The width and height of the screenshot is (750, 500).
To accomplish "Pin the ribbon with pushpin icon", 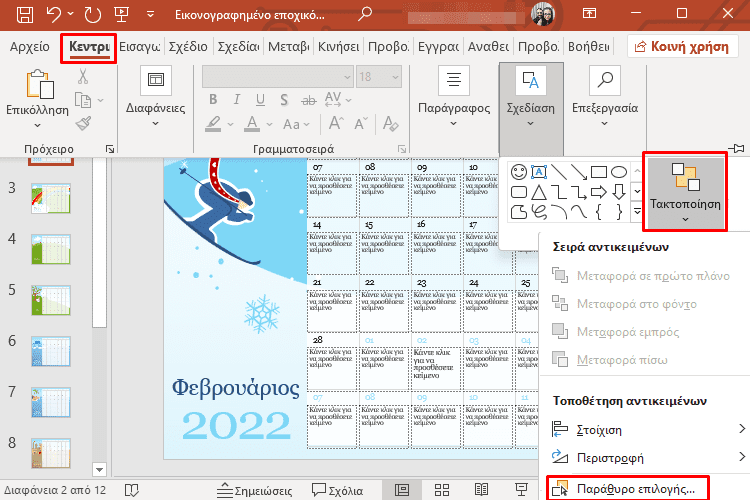I will point(736,148).
